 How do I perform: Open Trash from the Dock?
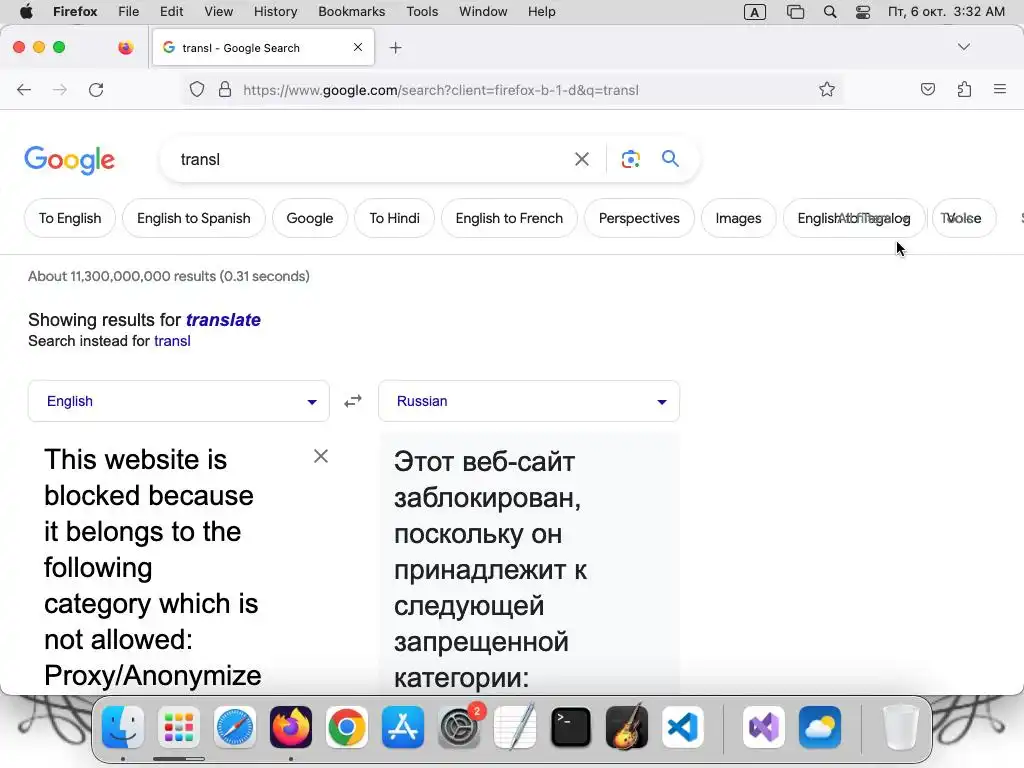click(901, 727)
